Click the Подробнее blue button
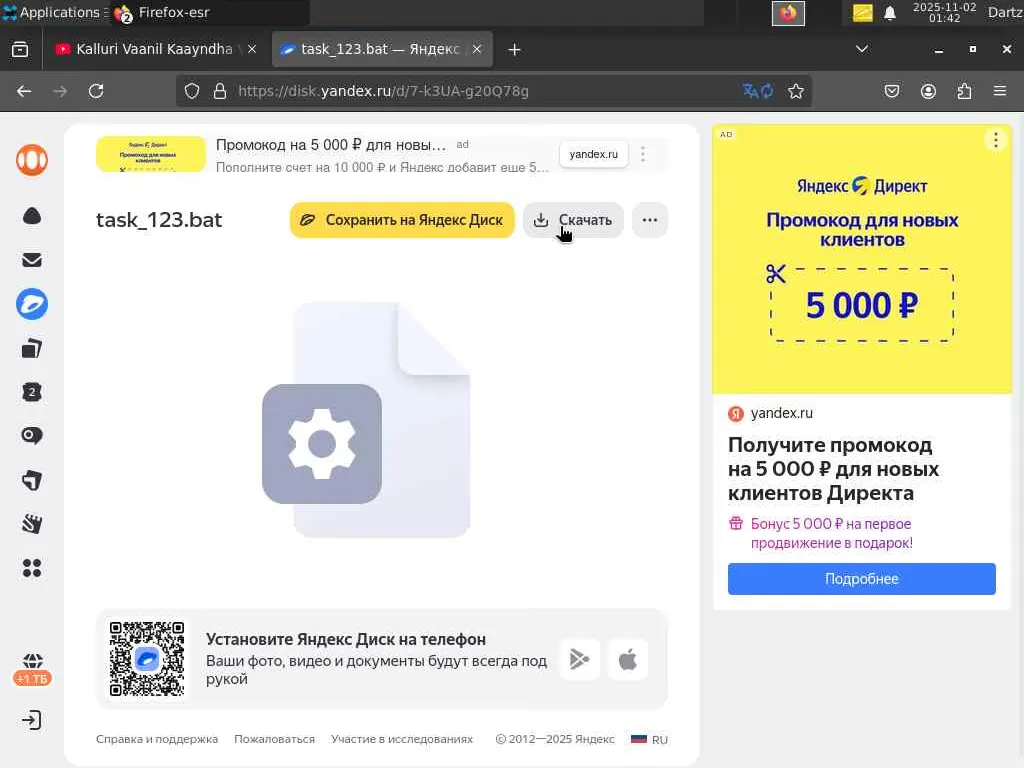The height and width of the screenshot is (768, 1024). pyautogui.click(x=862, y=579)
